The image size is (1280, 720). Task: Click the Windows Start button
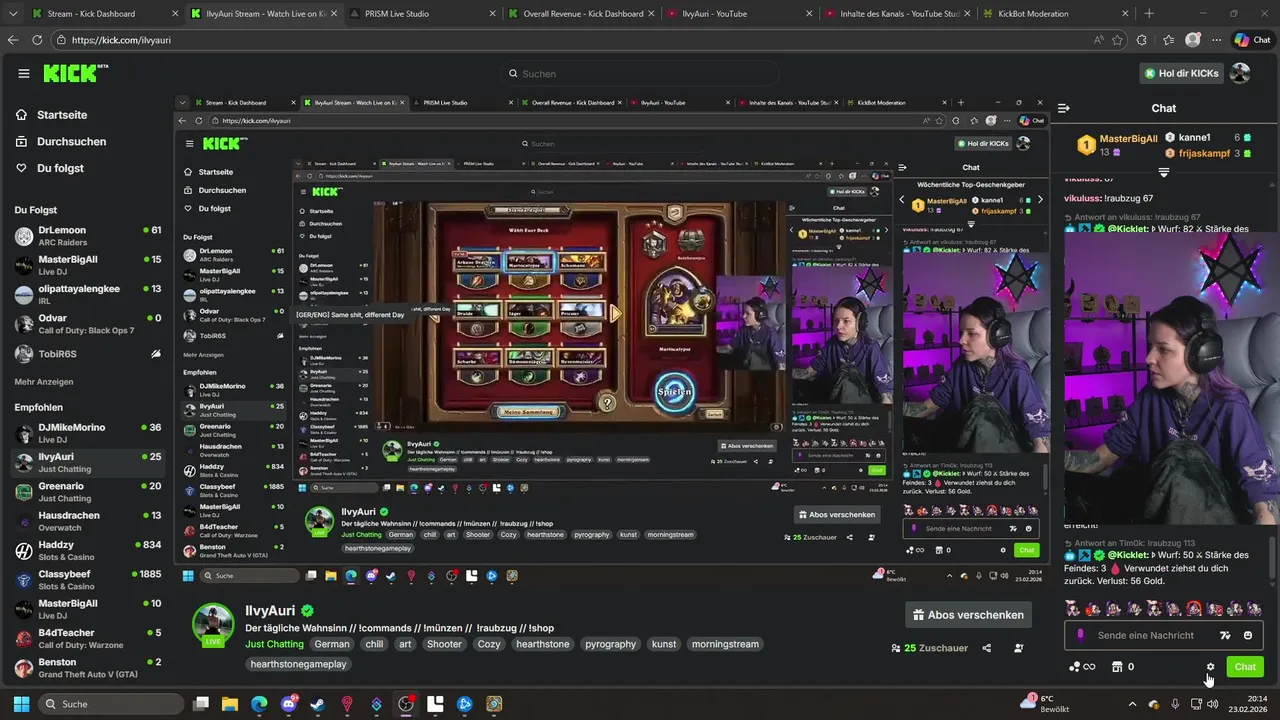[x=21, y=704]
